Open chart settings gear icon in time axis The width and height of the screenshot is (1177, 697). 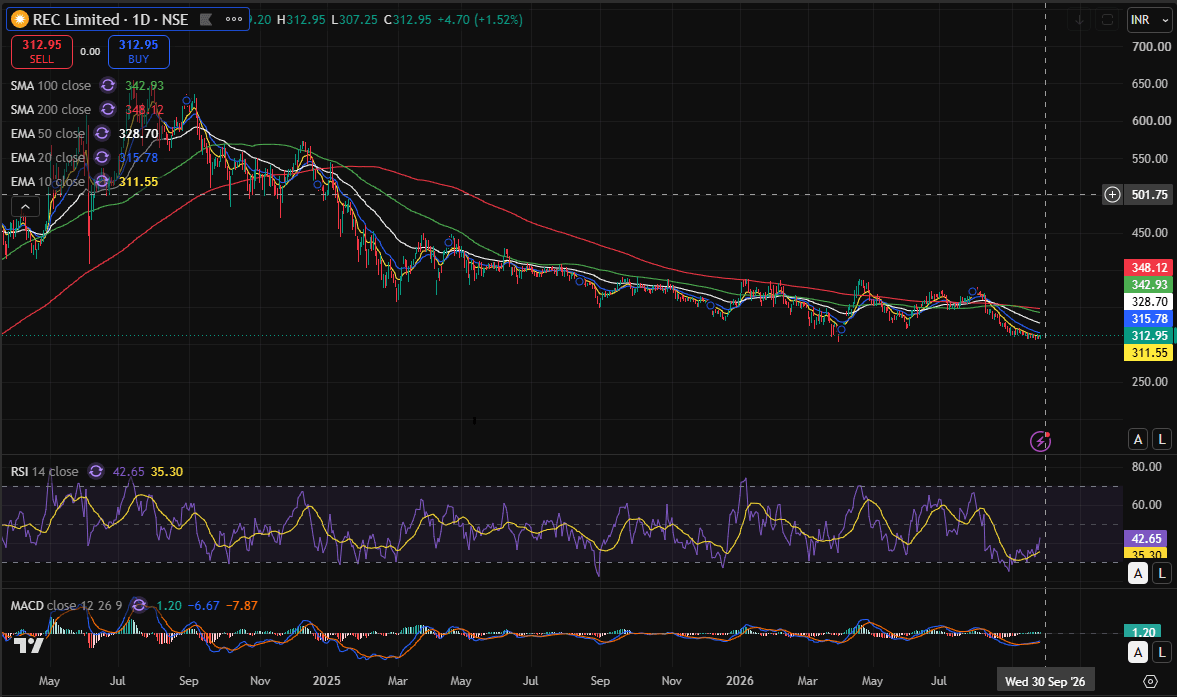[1150, 681]
